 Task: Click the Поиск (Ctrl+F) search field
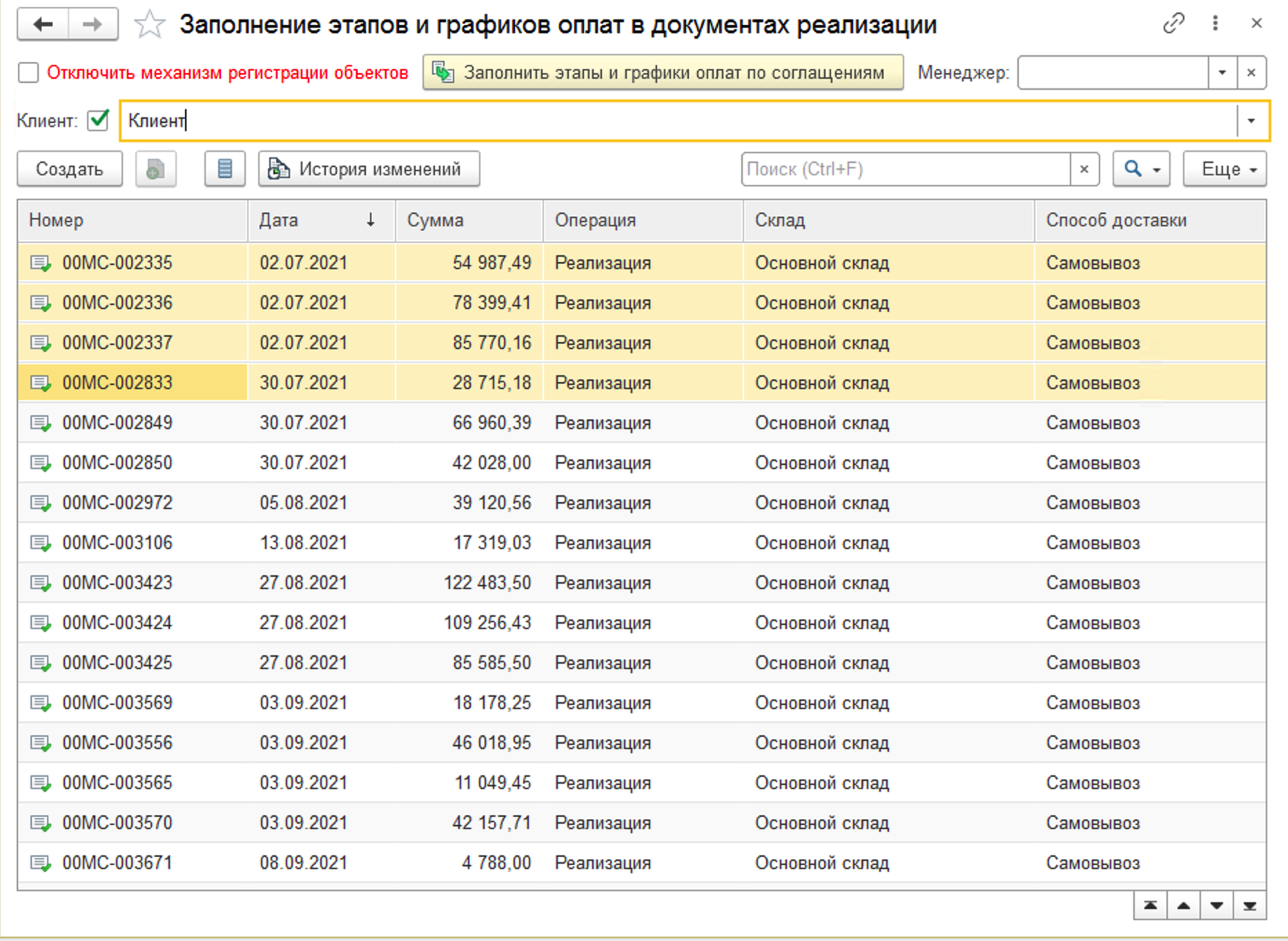[x=906, y=169]
